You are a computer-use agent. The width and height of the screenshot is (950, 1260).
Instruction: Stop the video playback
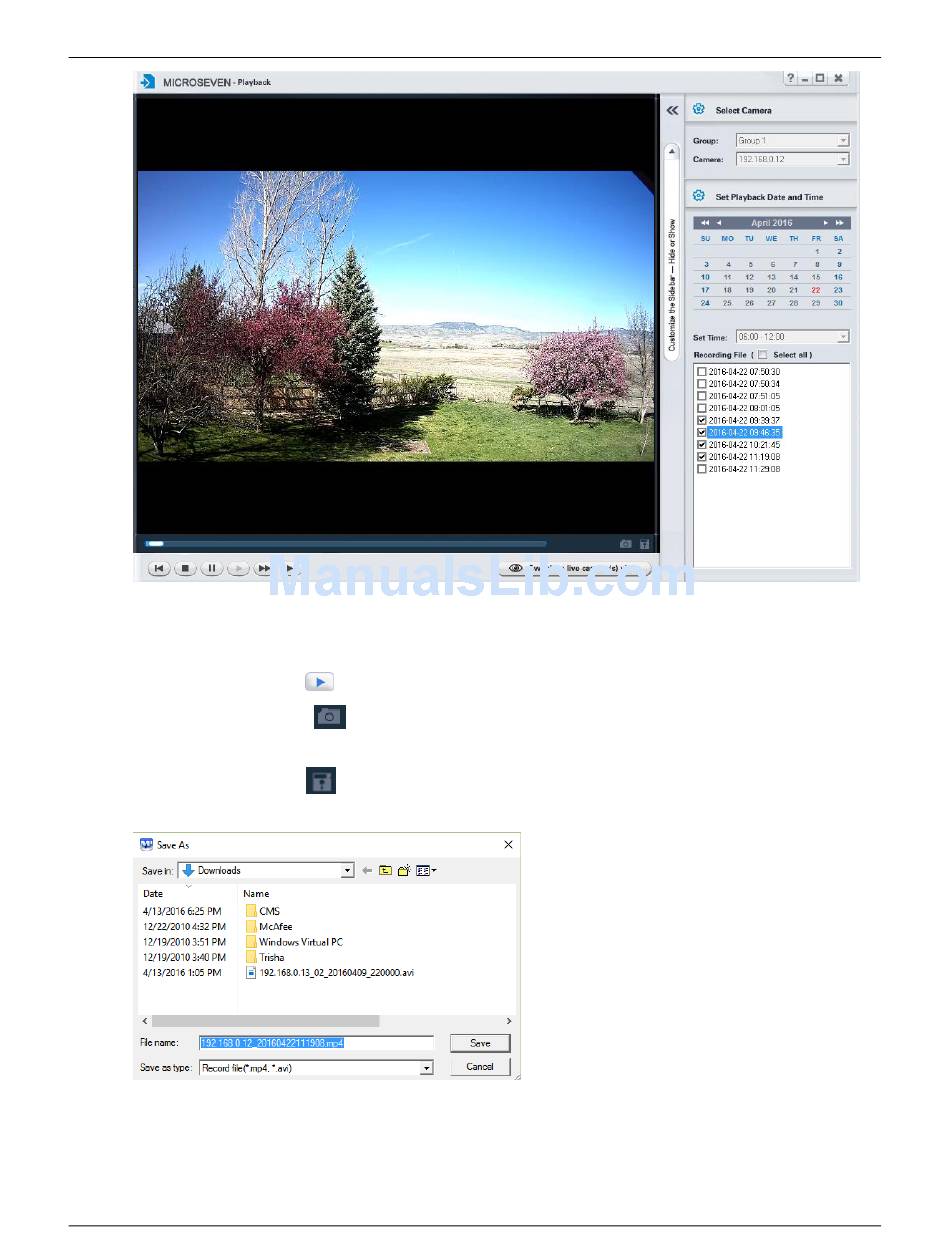185,568
